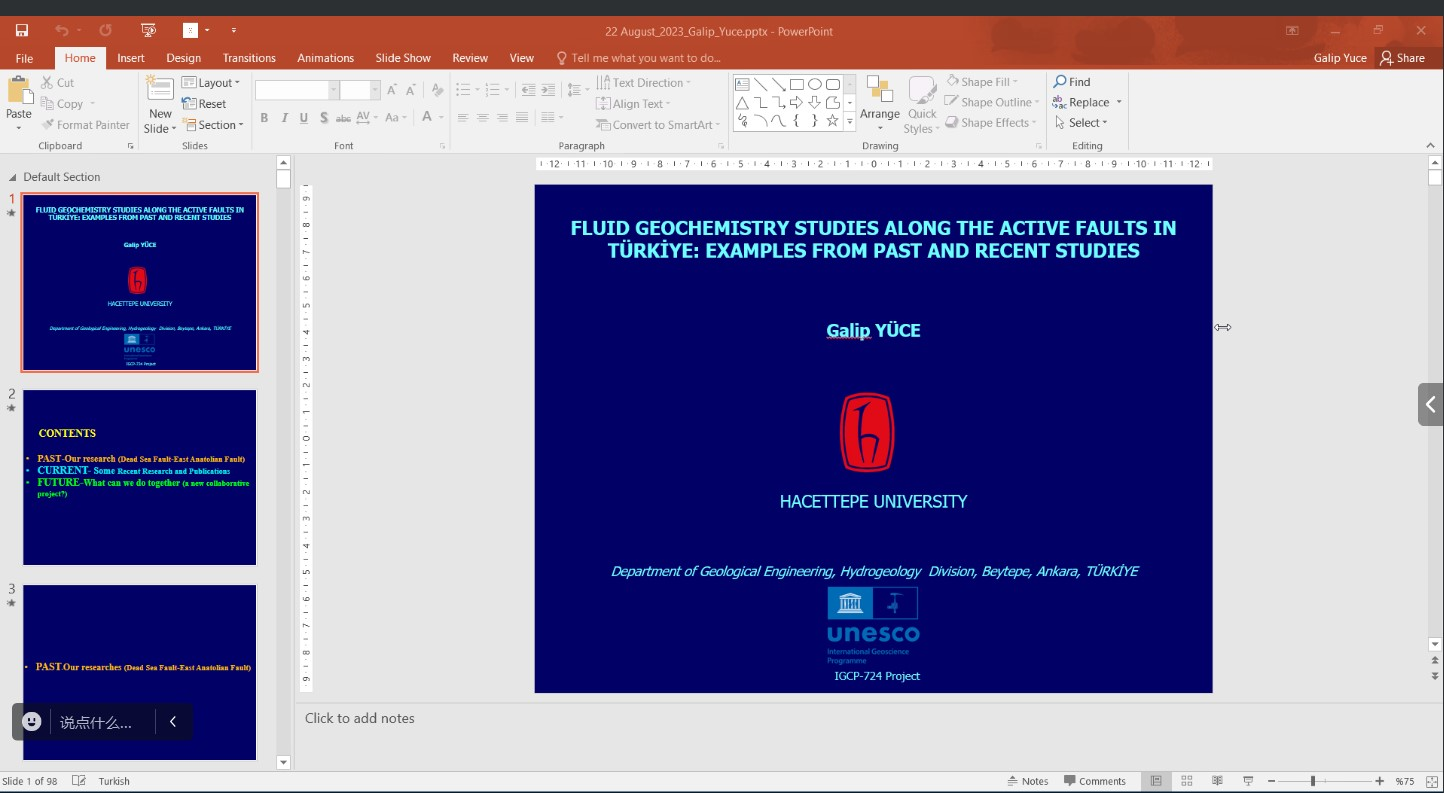Switch to Slide Sorter view
Image resolution: width=1444 pixels, height=793 pixels.
click(1187, 781)
